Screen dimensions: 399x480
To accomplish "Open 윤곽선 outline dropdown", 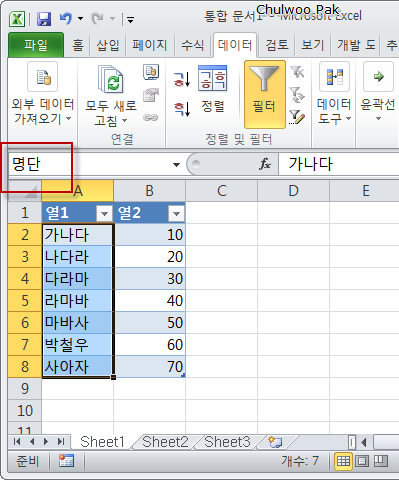I will point(378,93).
